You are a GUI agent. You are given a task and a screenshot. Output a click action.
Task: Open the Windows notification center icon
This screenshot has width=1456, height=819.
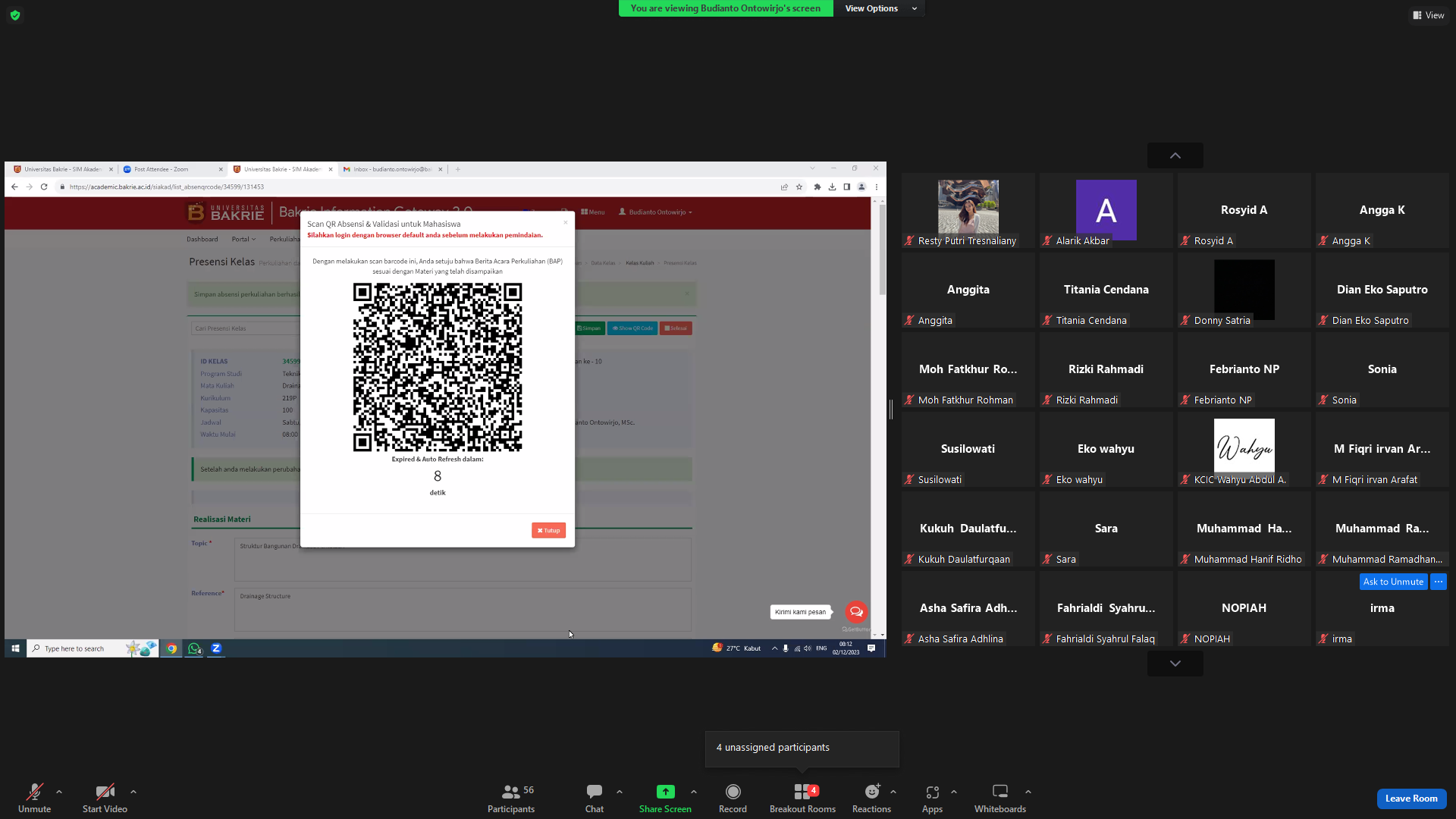pyautogui.click(x=871, y=648)
